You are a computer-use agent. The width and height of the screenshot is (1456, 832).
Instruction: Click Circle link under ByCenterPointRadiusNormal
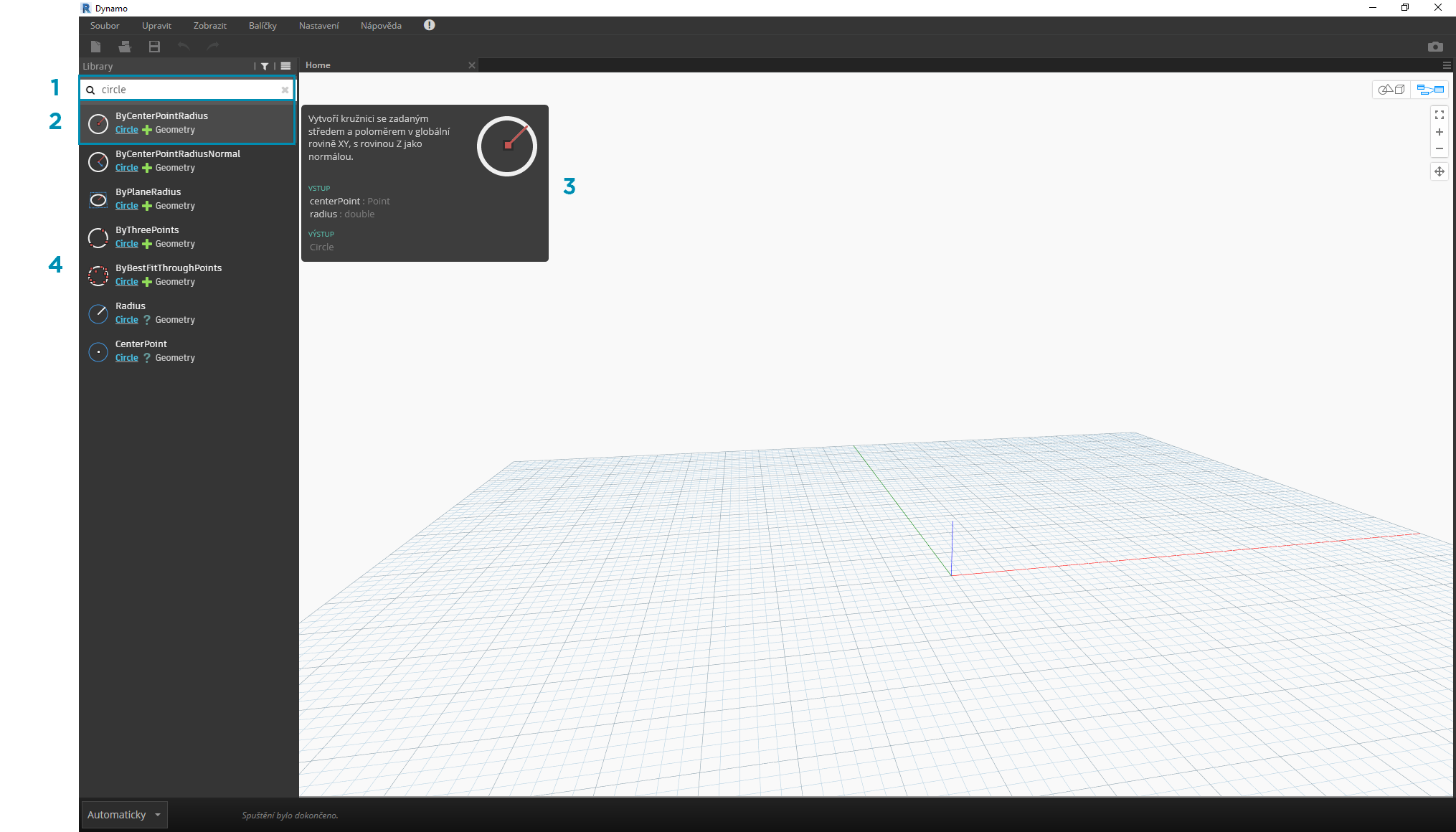coord(126,168)
